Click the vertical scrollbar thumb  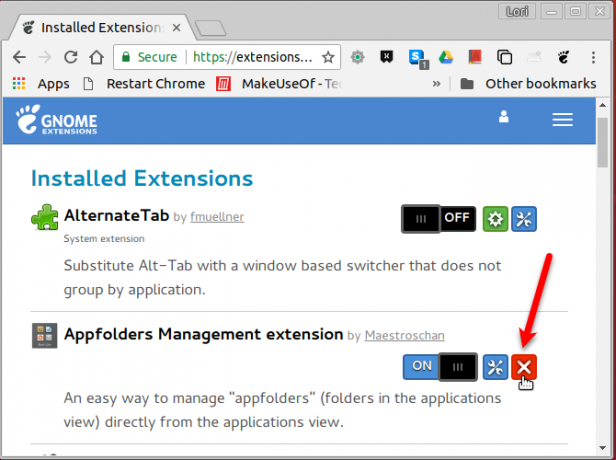tap(602, 142)
